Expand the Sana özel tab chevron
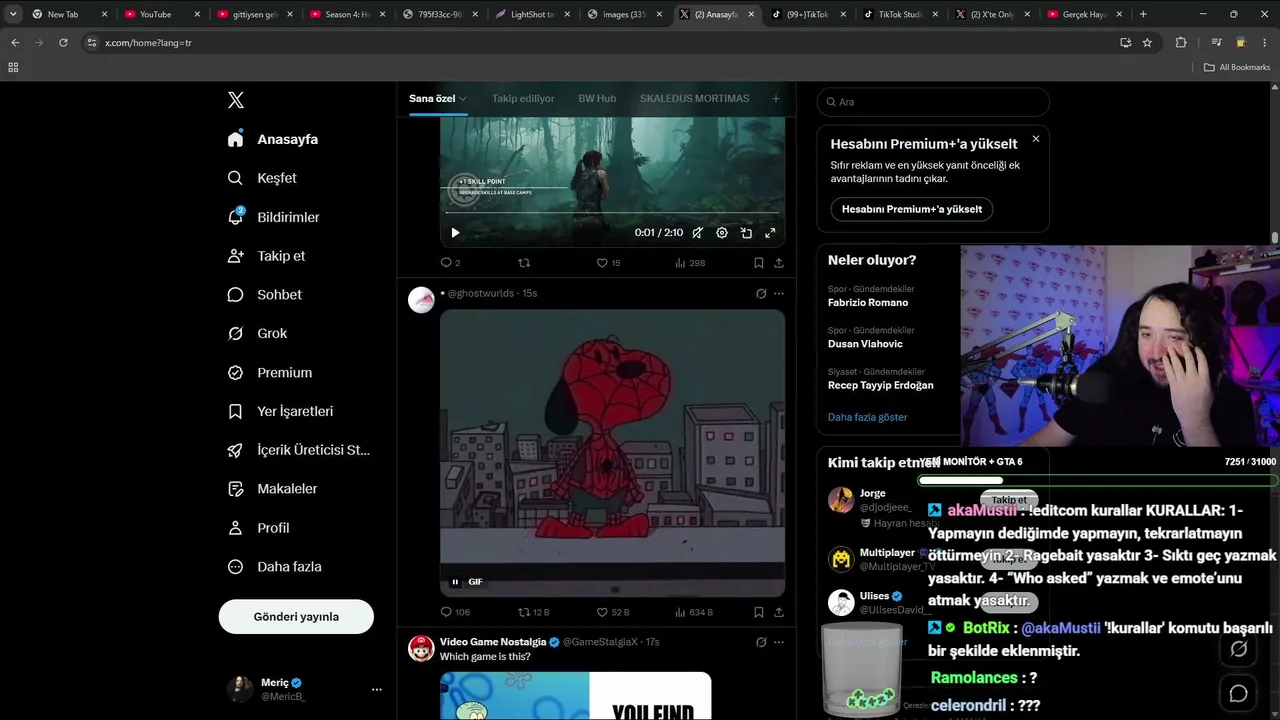 (x=463, y=99)
